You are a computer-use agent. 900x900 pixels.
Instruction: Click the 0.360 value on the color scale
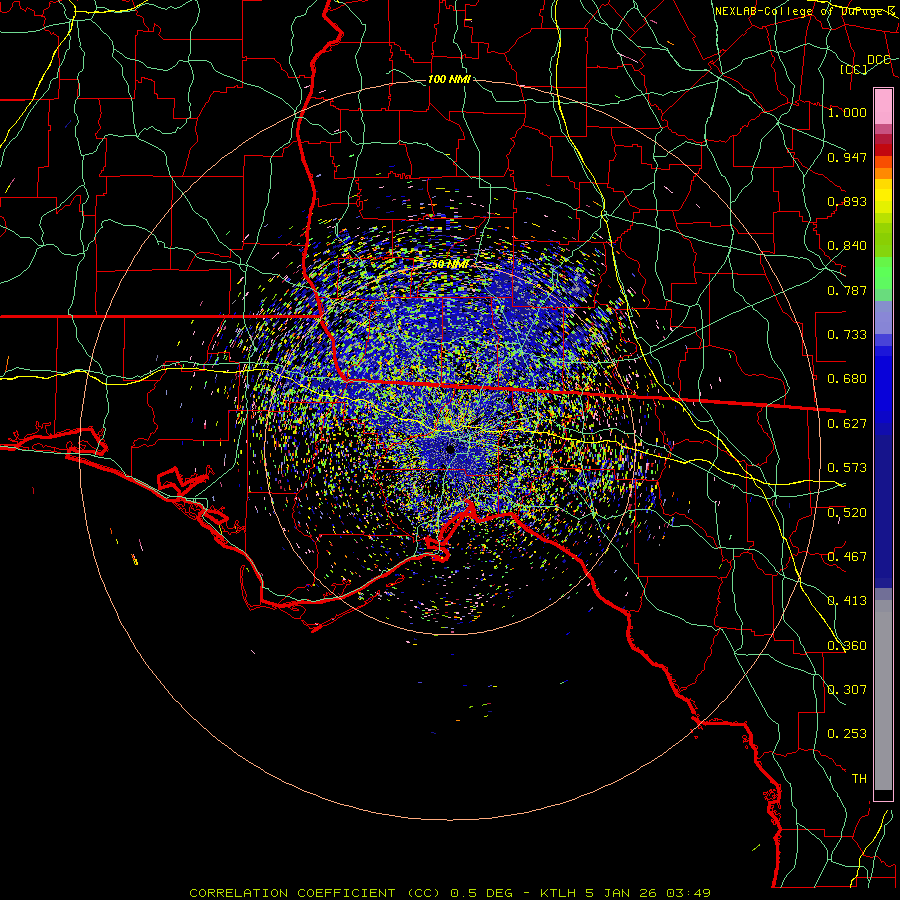(x=847, y=646)
